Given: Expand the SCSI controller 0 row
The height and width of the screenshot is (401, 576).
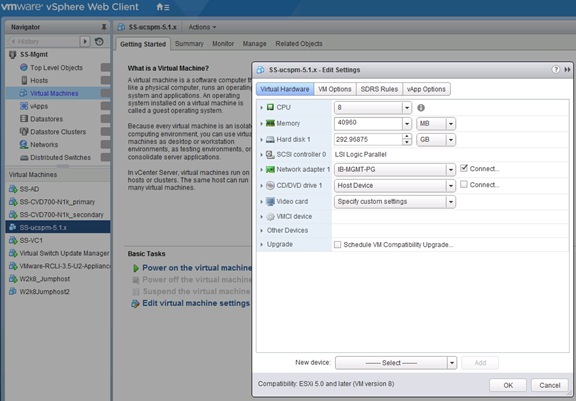Looking at the screenshot, I should (x=261, y=155).
